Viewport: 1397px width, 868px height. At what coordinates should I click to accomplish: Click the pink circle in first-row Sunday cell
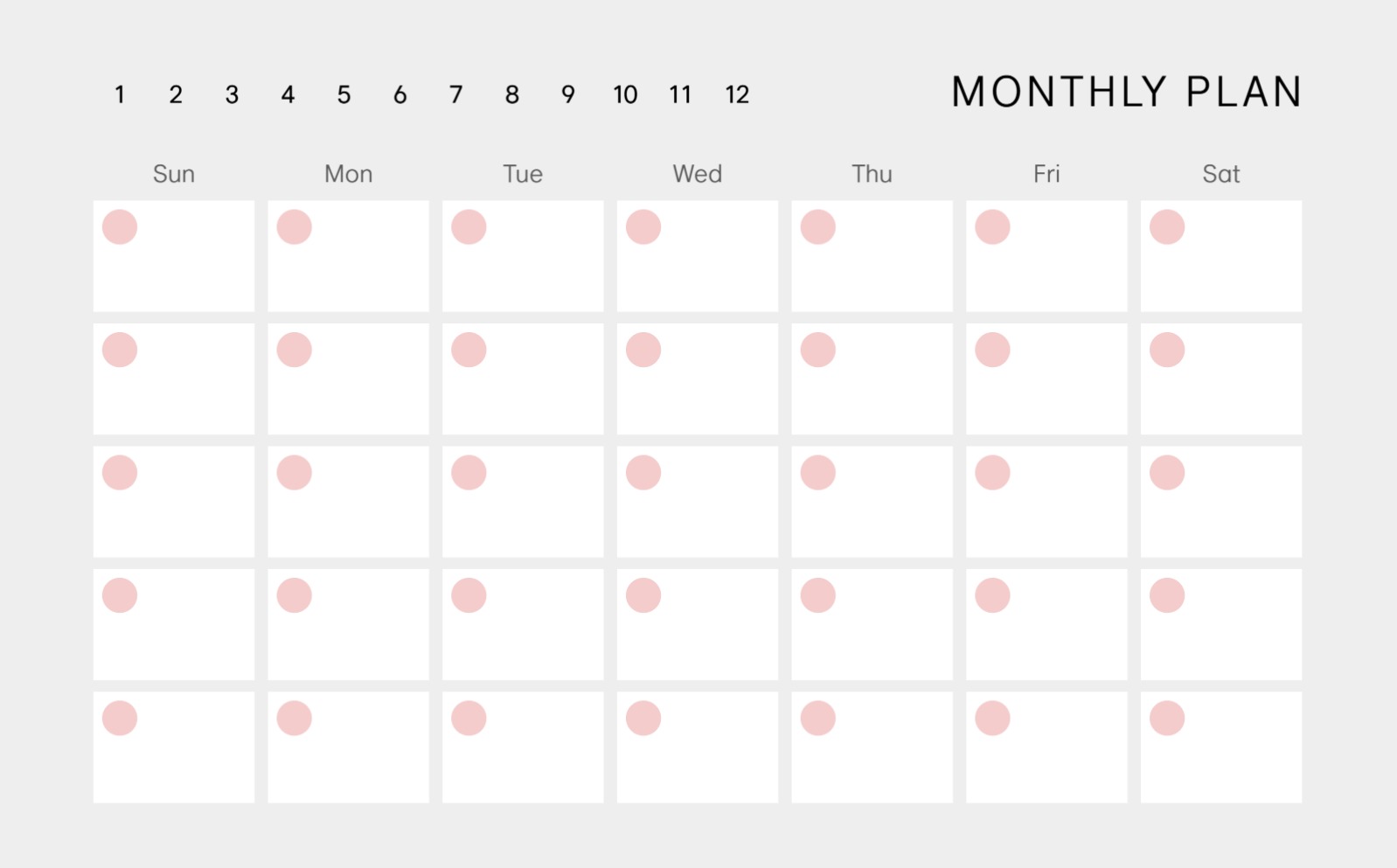click(x=120, y=227)
